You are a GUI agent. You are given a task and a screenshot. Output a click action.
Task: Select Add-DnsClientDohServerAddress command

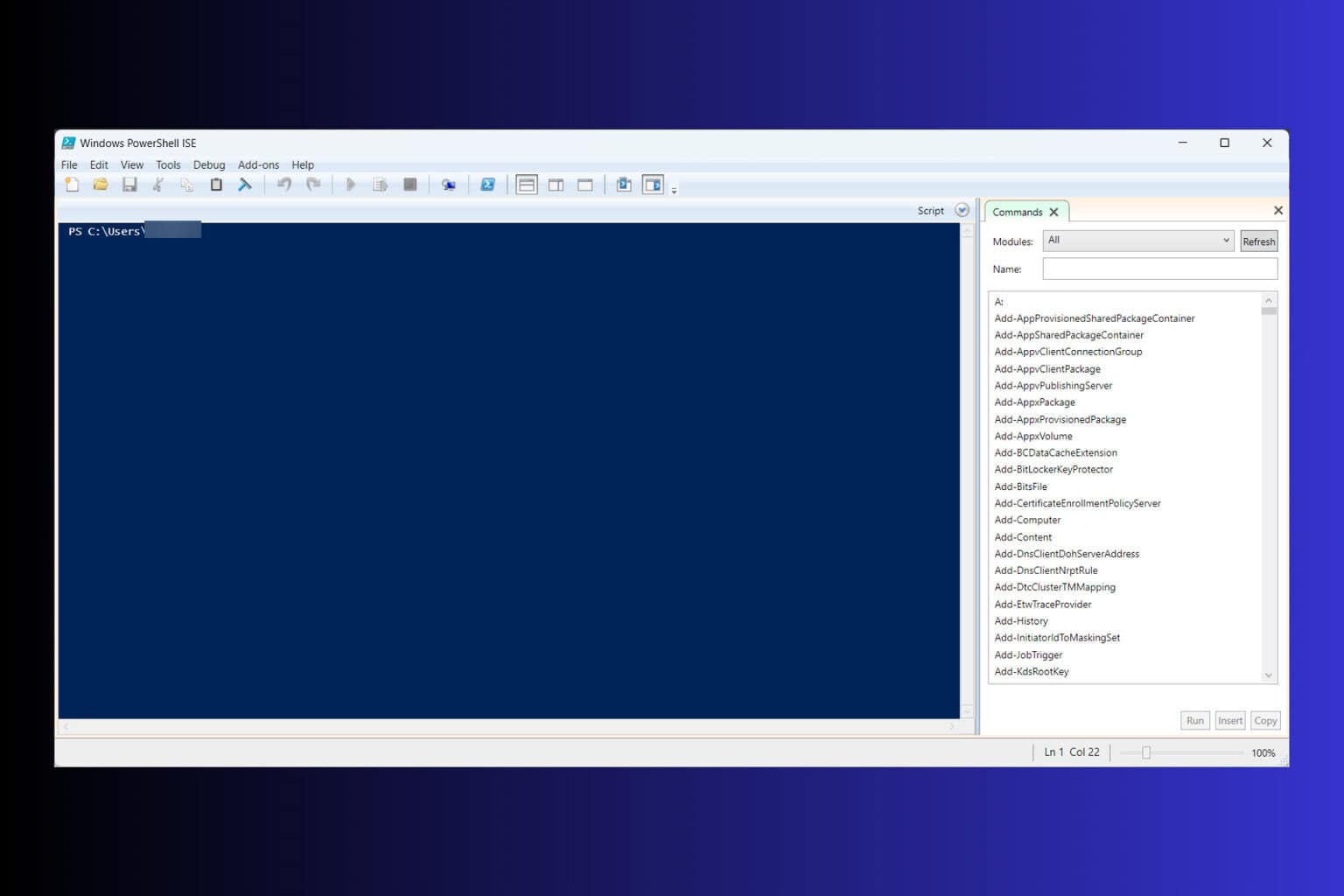(1067, 554)
